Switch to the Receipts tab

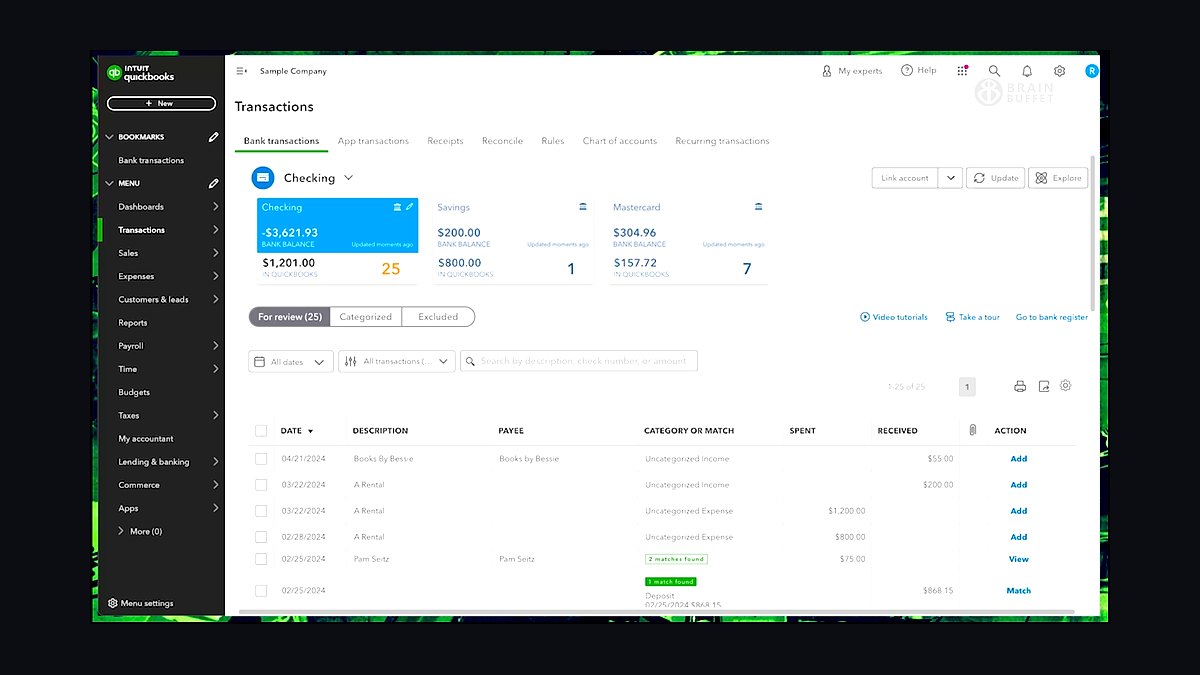(x=445, y=141)
